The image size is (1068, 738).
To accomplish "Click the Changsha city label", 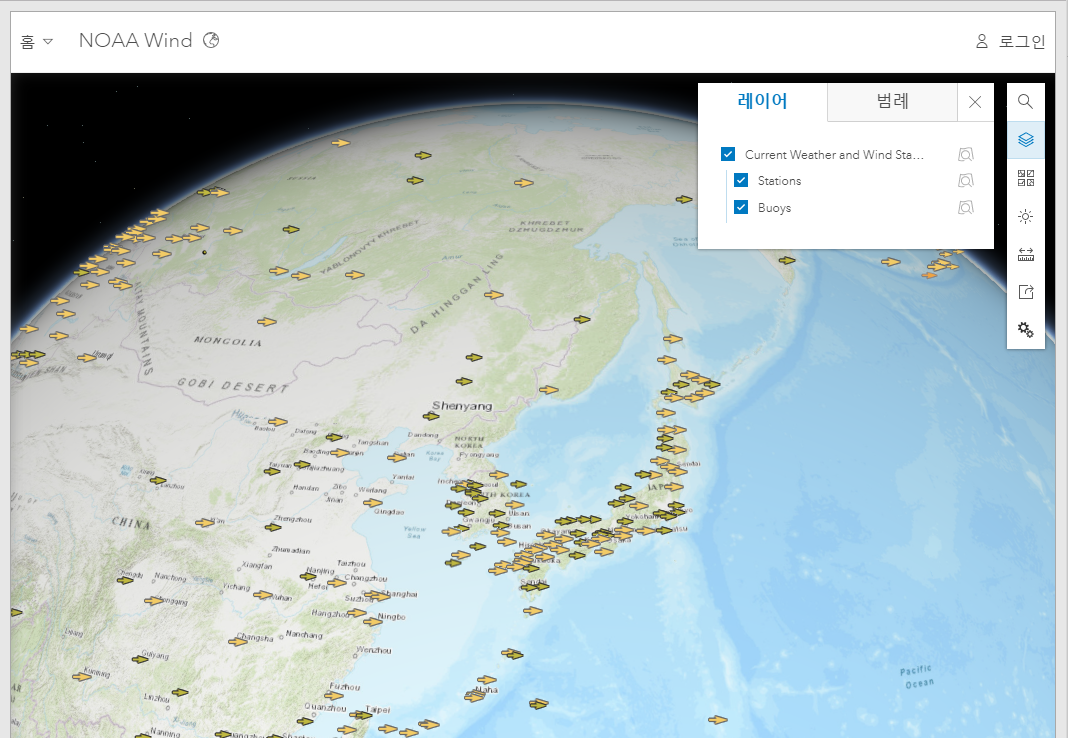I will point(255,637).
